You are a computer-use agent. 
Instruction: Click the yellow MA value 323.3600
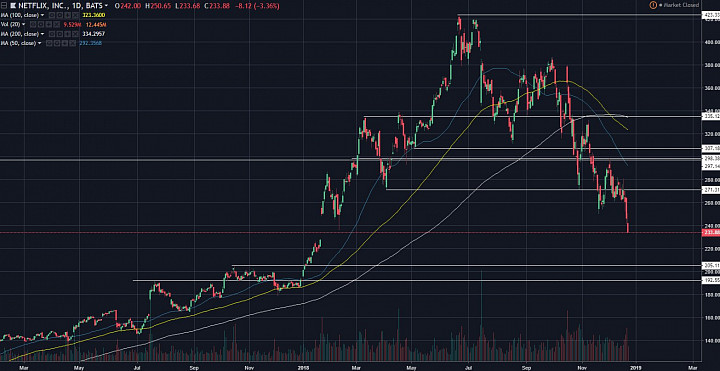click(x=94, y=15)
